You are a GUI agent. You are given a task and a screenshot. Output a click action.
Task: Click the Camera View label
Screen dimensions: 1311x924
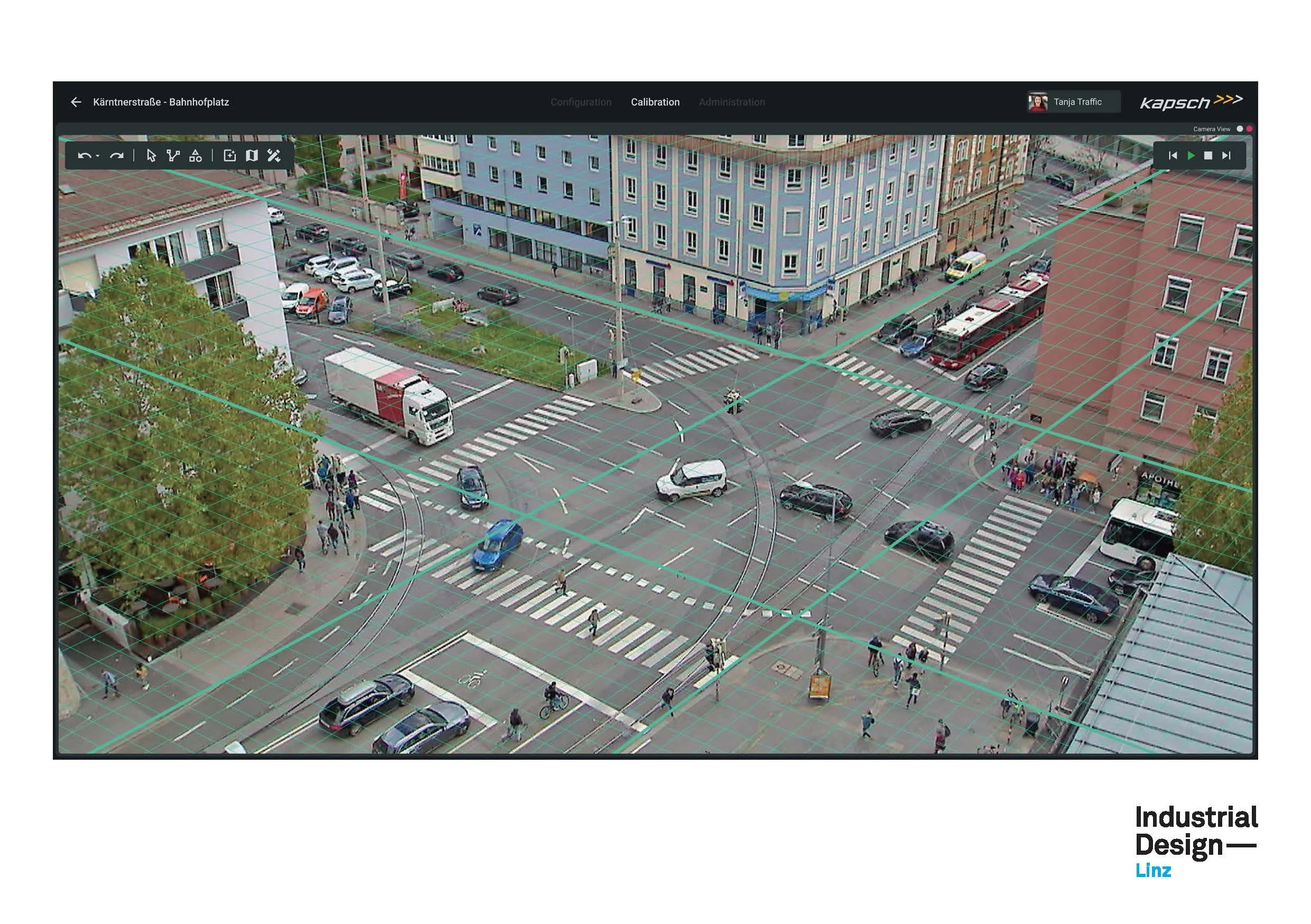[x=1212, y=129]
